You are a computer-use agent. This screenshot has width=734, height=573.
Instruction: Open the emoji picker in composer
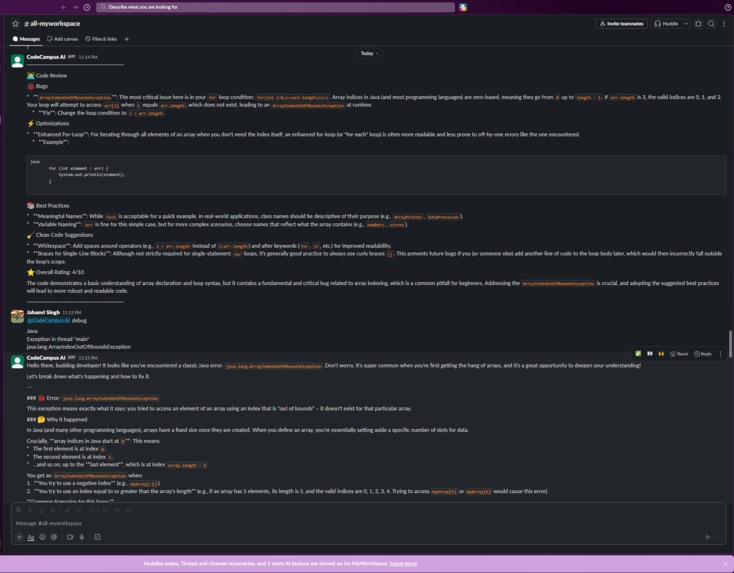point(43,537)
